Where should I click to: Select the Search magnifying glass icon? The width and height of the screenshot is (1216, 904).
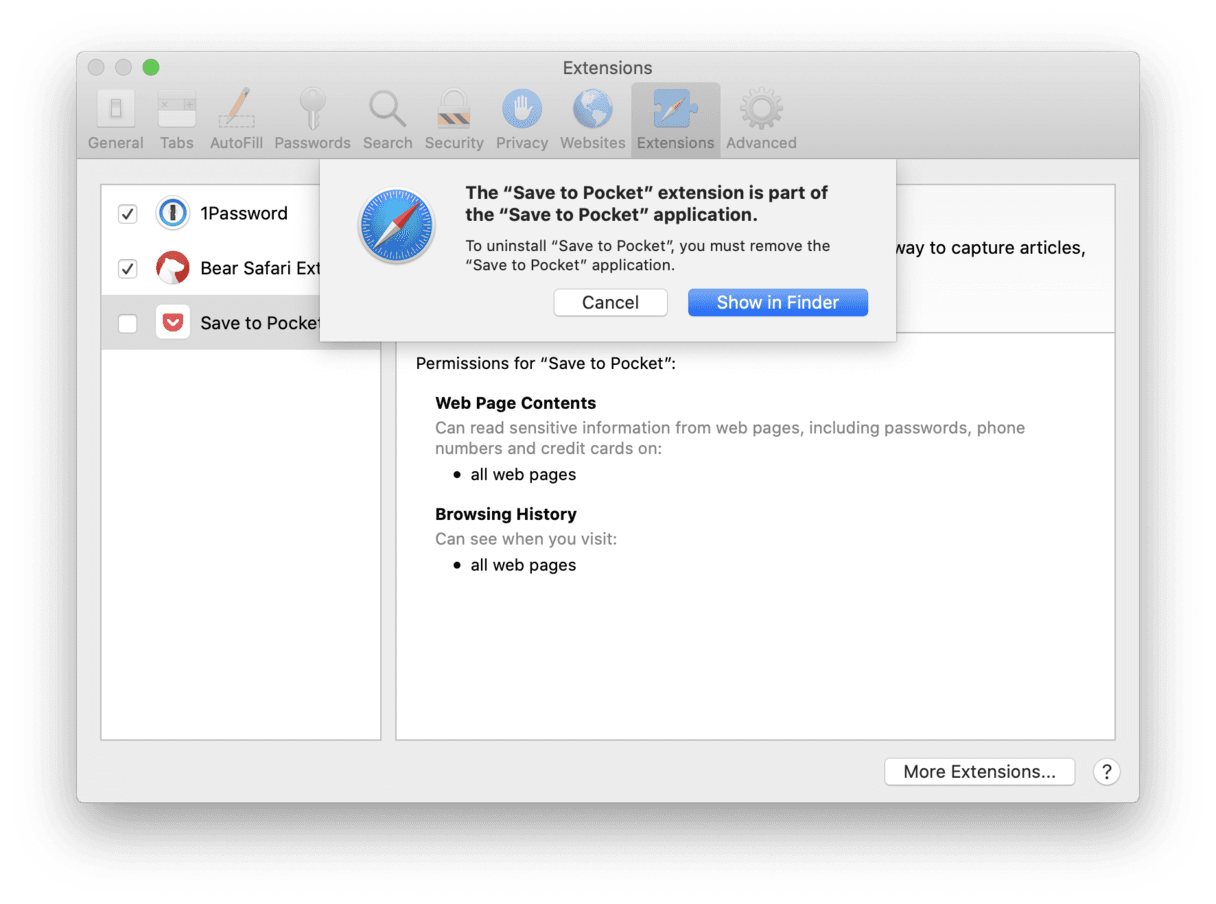tap(387, 109)
